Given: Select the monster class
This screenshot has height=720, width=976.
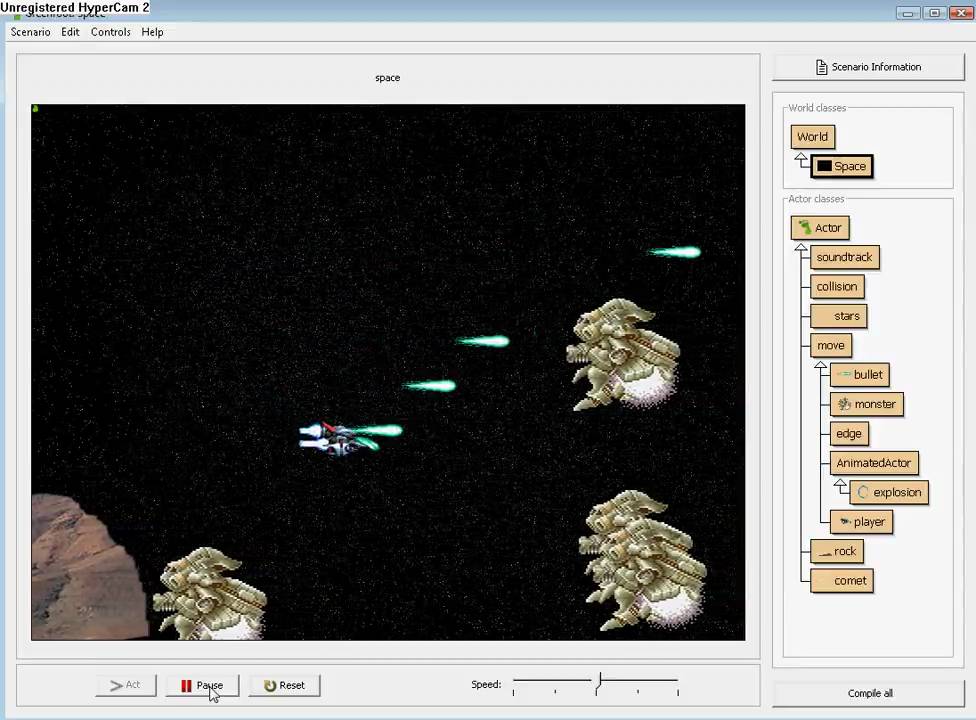Looking at the screenshot, I should click(866, 404).
